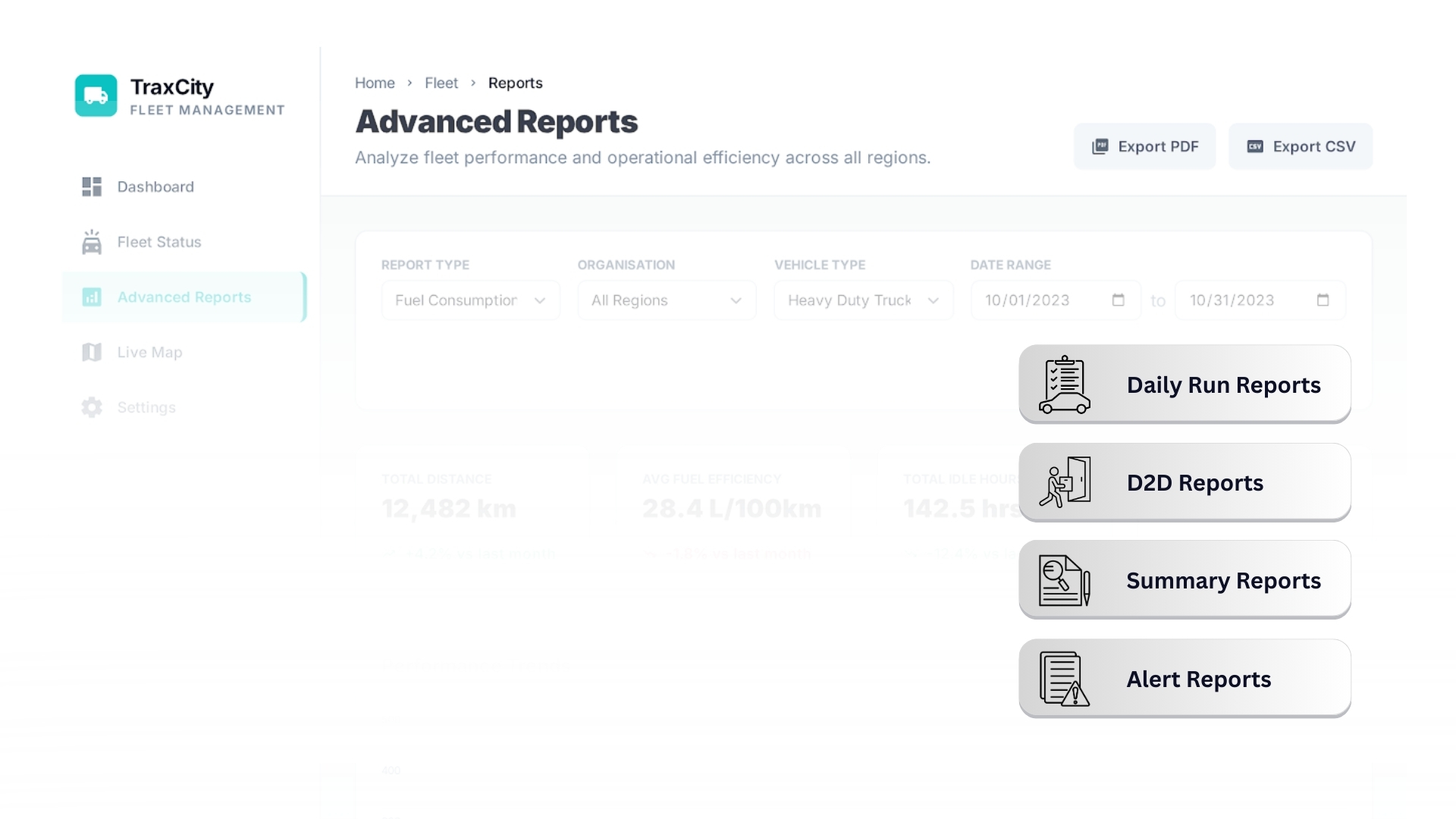Open Summary Reports
The height and width of the screenshot is (819, 1456).
[x=1185, y=580]
